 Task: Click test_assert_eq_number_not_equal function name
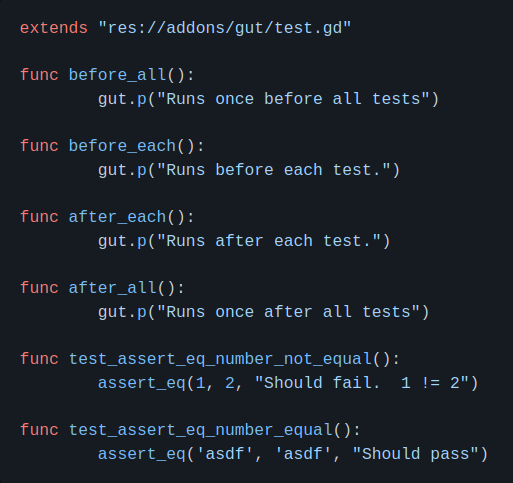(x=220, y=359)
